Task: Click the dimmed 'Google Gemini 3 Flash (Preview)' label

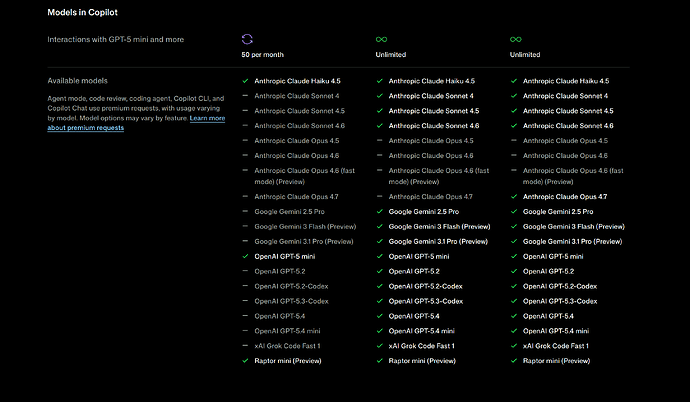Action: pos(305,227)
